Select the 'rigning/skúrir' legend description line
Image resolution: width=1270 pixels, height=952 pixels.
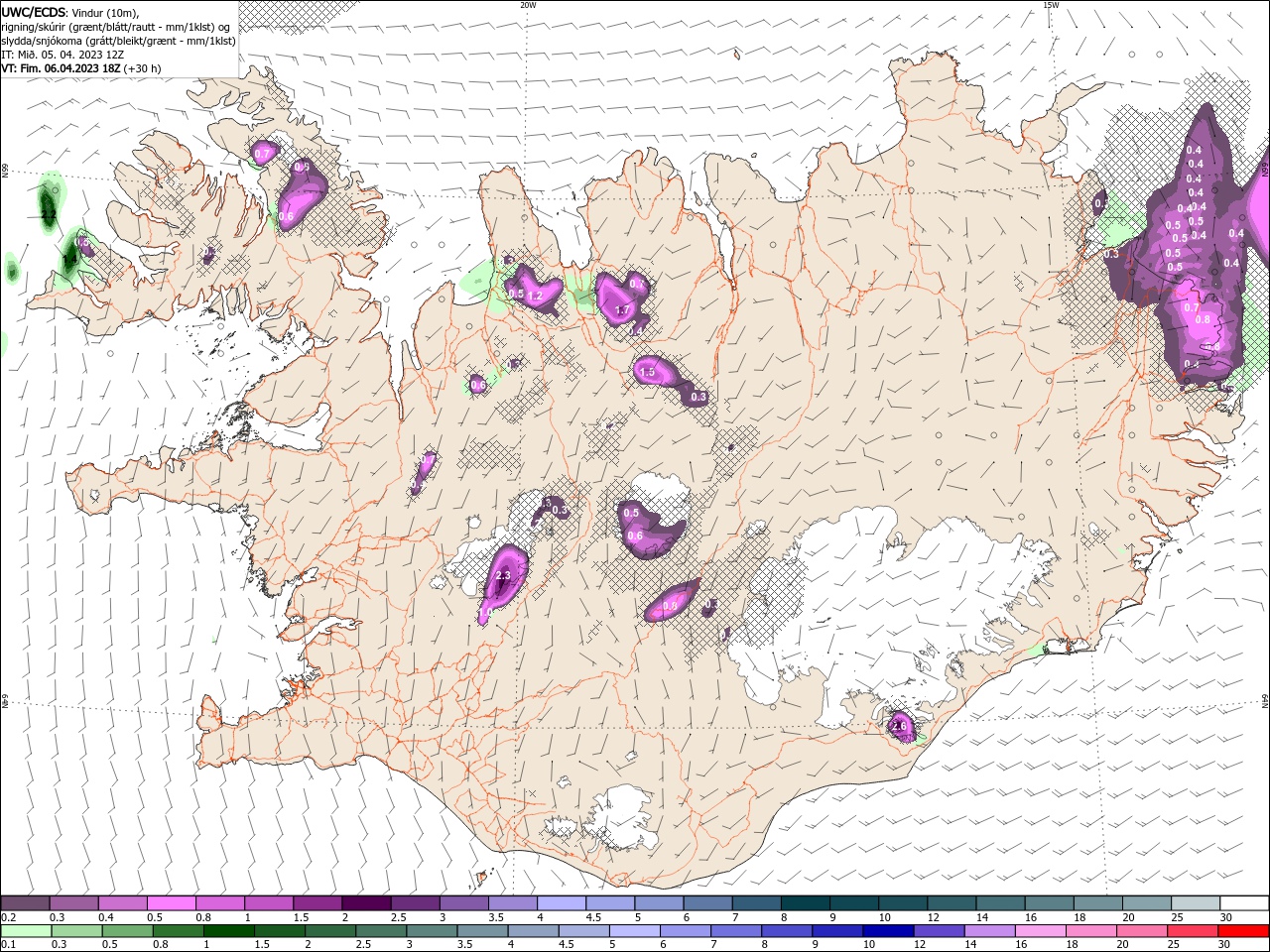116,27
